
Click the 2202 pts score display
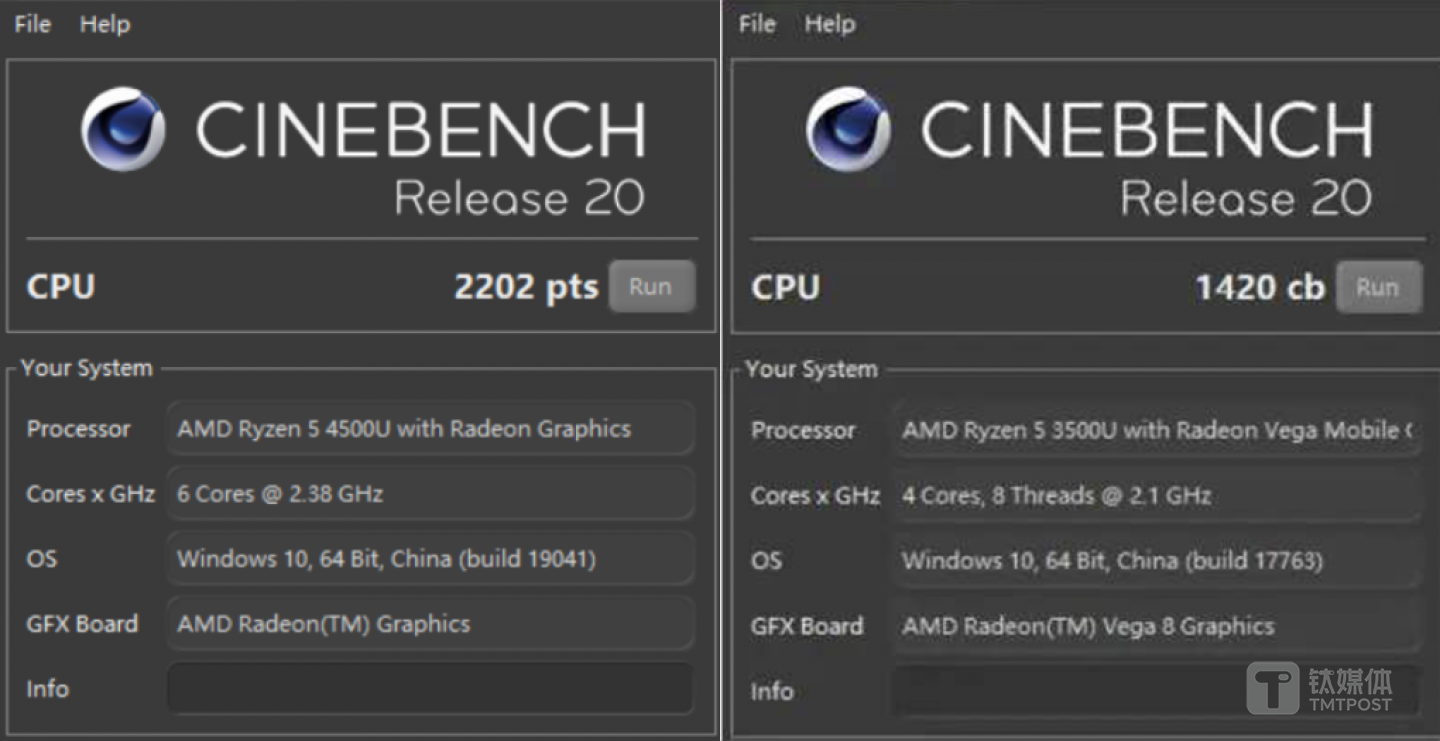pyautogui.click(x=526, y=286)
